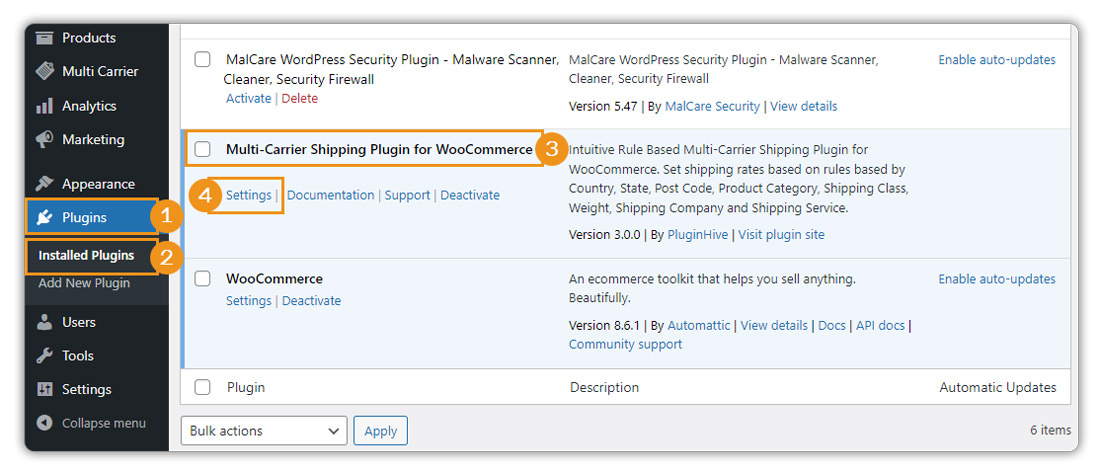Click the Description column footer label
1100x472 pixels.
tap(604, 387)
